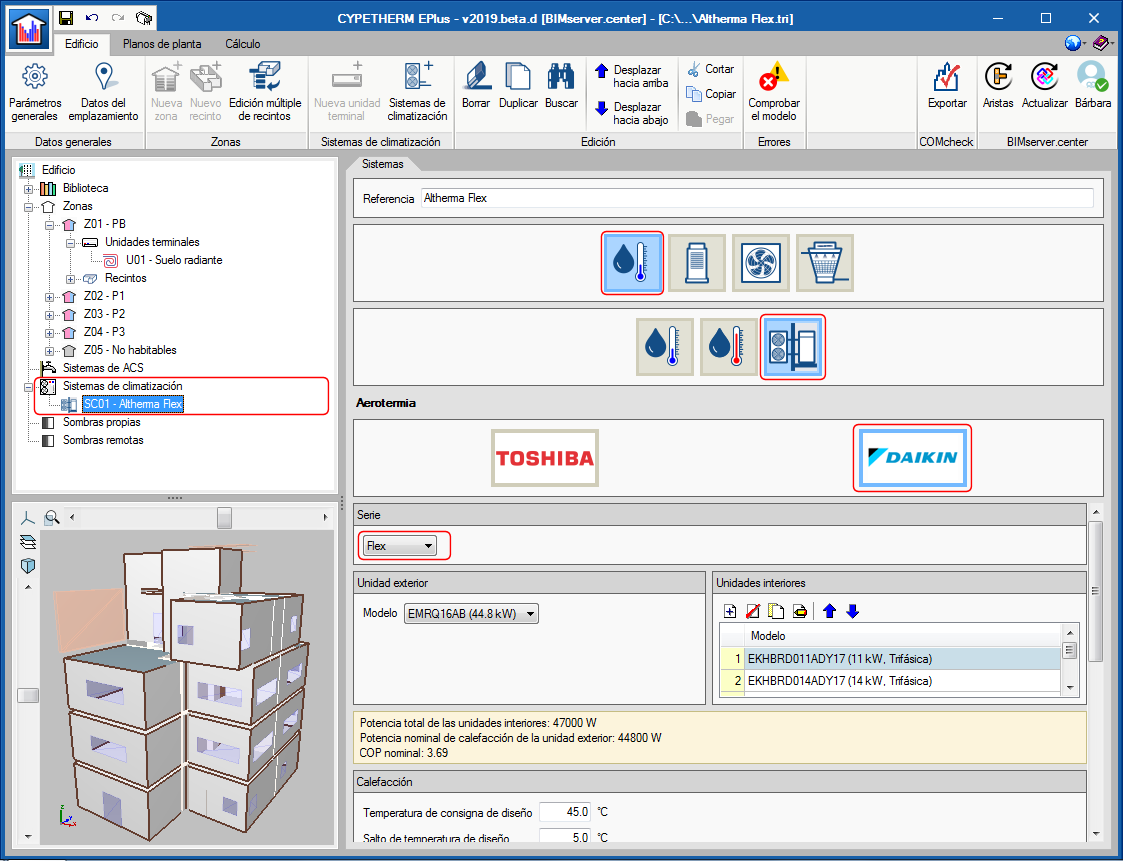This screenshot has width=1123, height=861.
Task: Undo the last action
Action: pyautogui.click(x=92, y=18)
